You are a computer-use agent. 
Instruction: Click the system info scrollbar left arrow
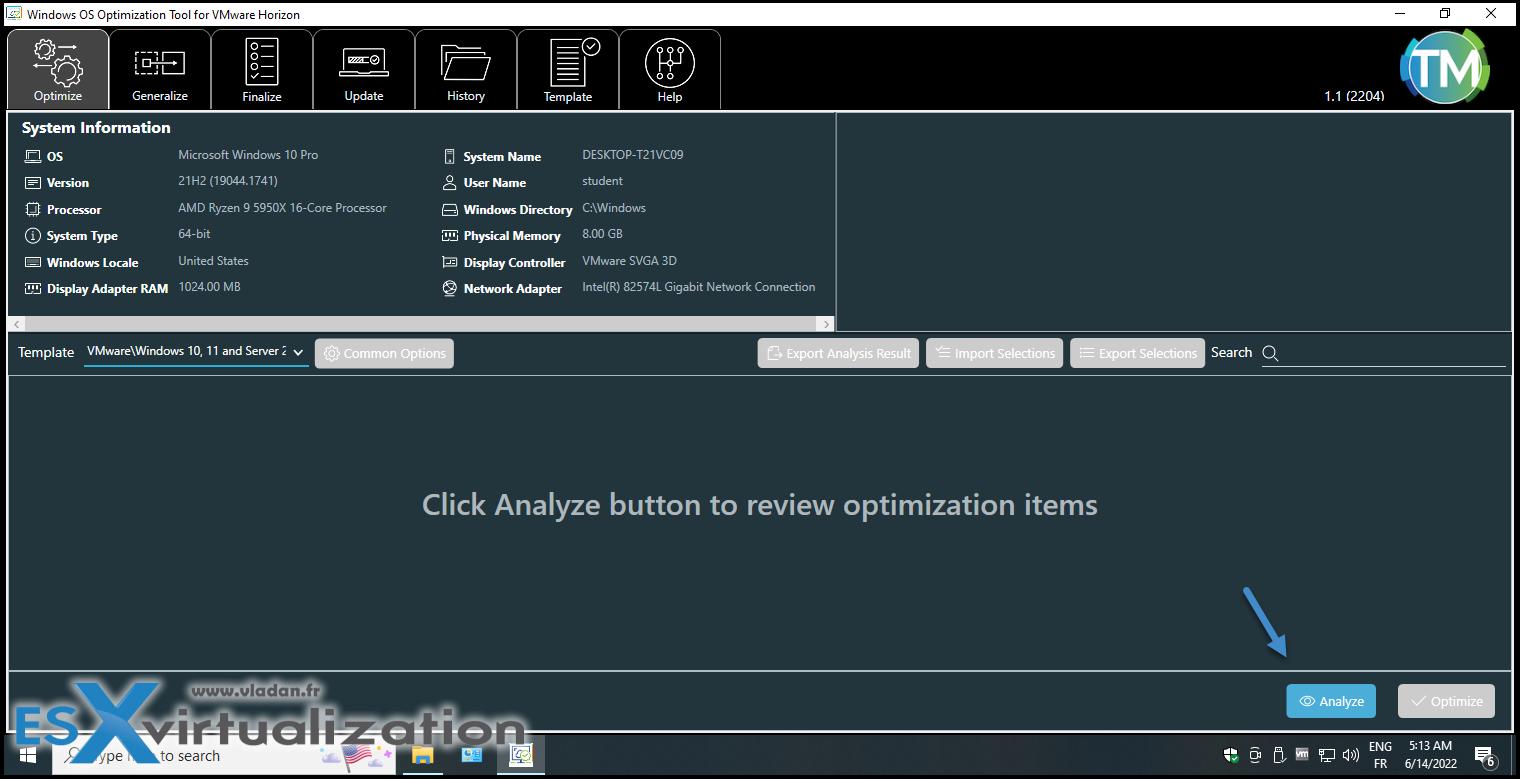point(15,324)
